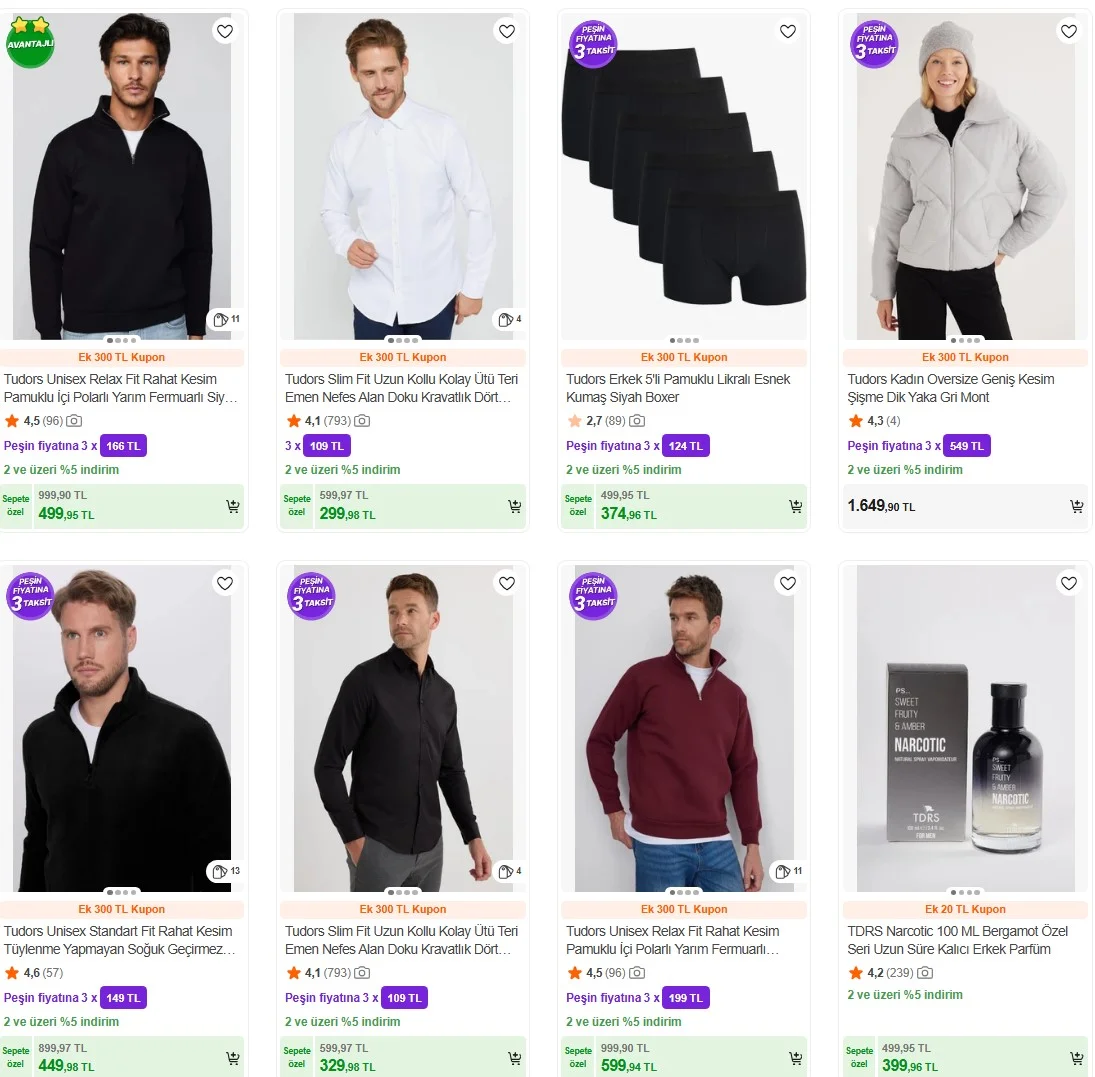Open Tudors Kadın Oversize Gri Mont title
The height and width of the screenshot is (1077, 1095).
950,388
